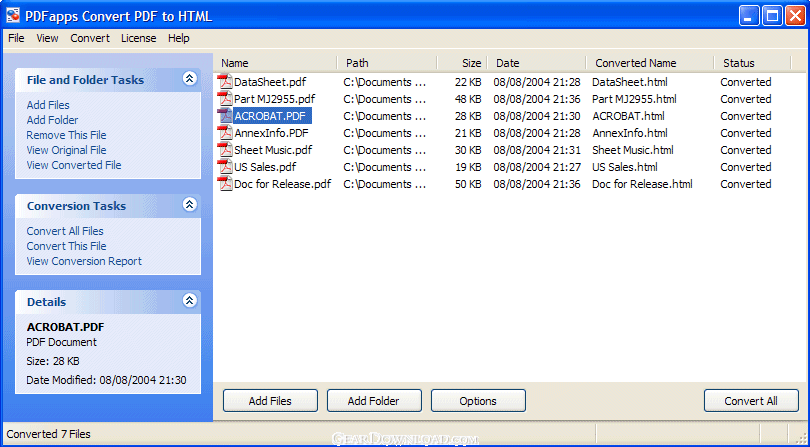The width and height of the screenshot is (810, 447).
Task: Open View Conversion Report link
Action: 84,261
